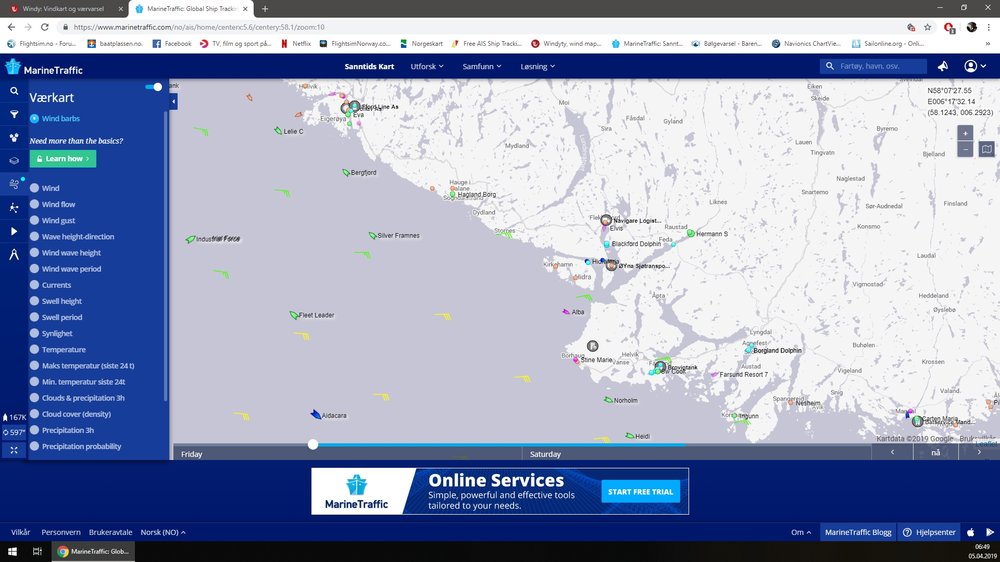
Task: Open the map layers icon in sidebar
Action: pos(14,161)
